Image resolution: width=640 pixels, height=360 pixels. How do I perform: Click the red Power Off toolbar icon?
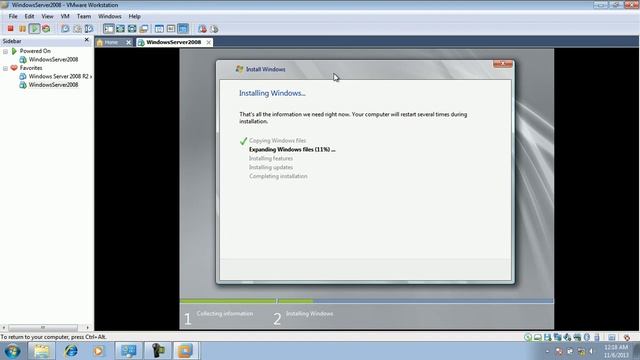coord(11,29)
